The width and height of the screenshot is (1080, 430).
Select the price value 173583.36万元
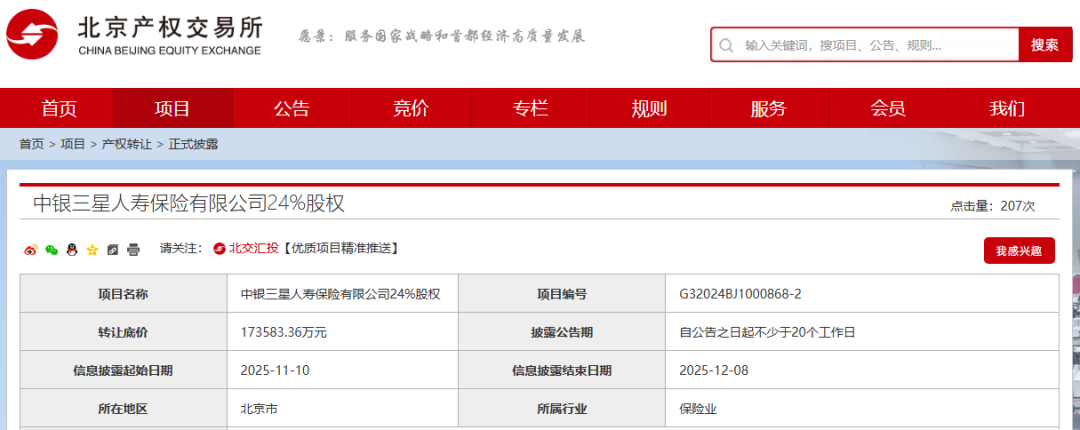tap(284, 332)
